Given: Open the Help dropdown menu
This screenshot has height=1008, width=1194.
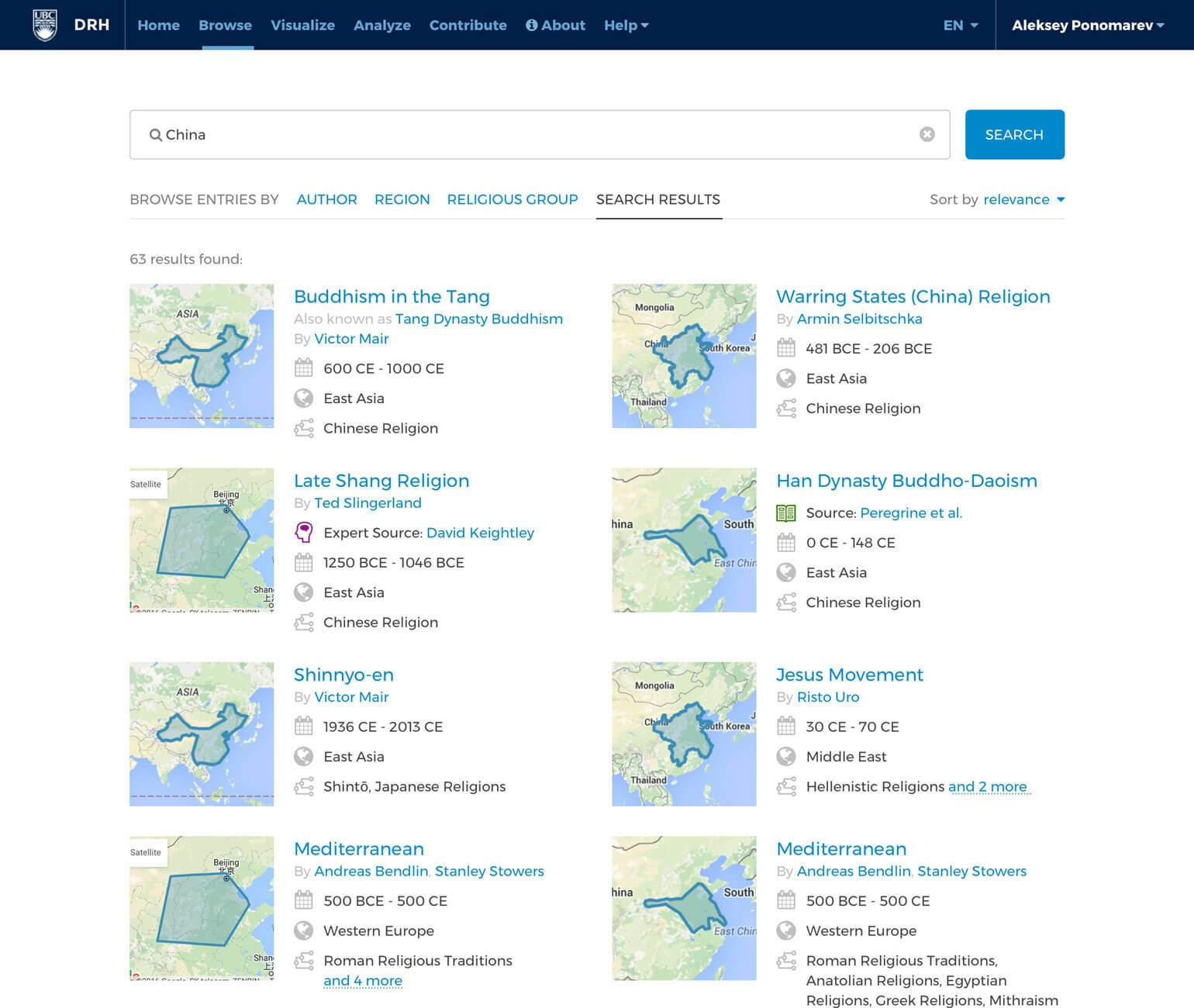Looking at the screenshot, I should click(626, 25).
